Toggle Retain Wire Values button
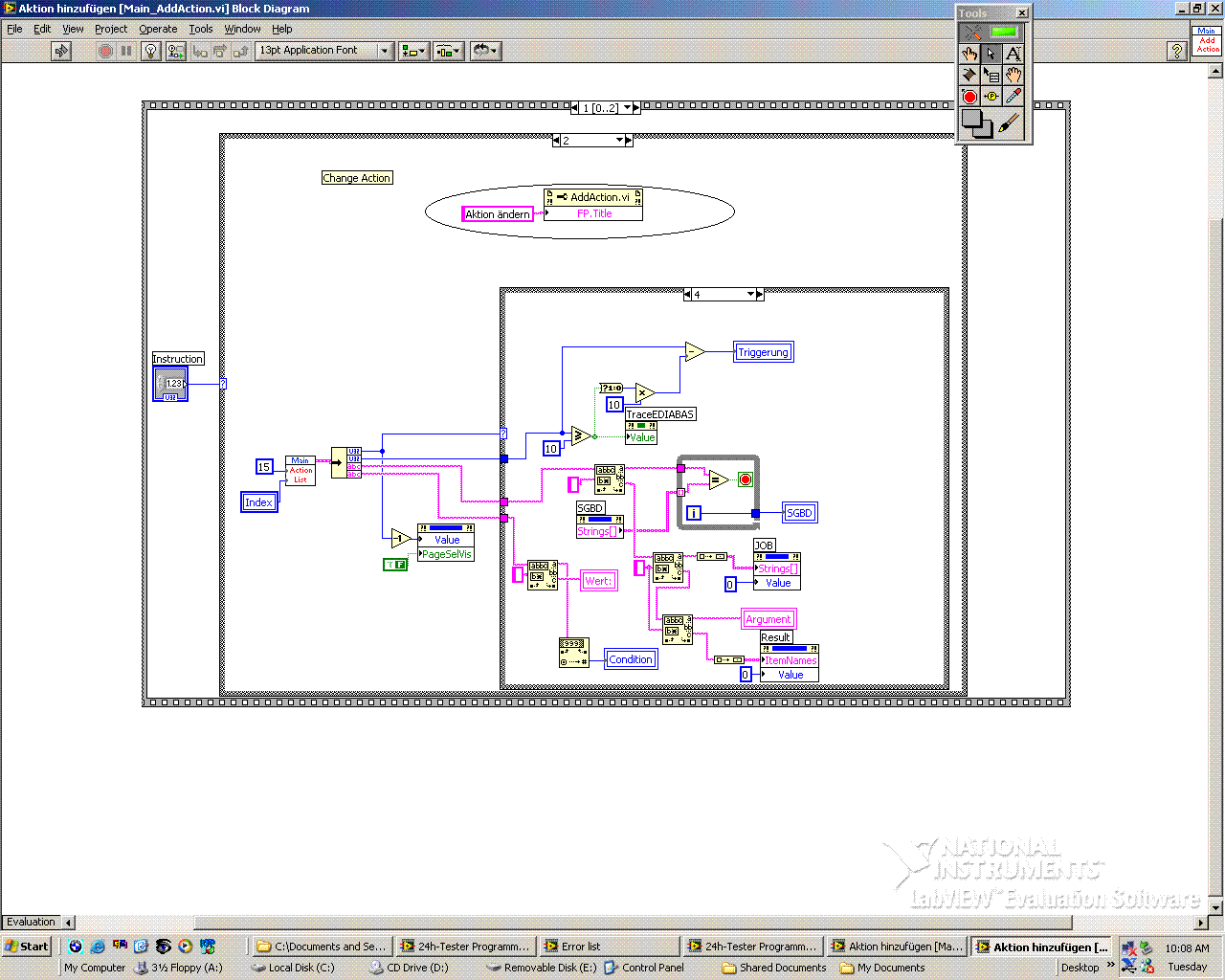 [x=175, y=51]
